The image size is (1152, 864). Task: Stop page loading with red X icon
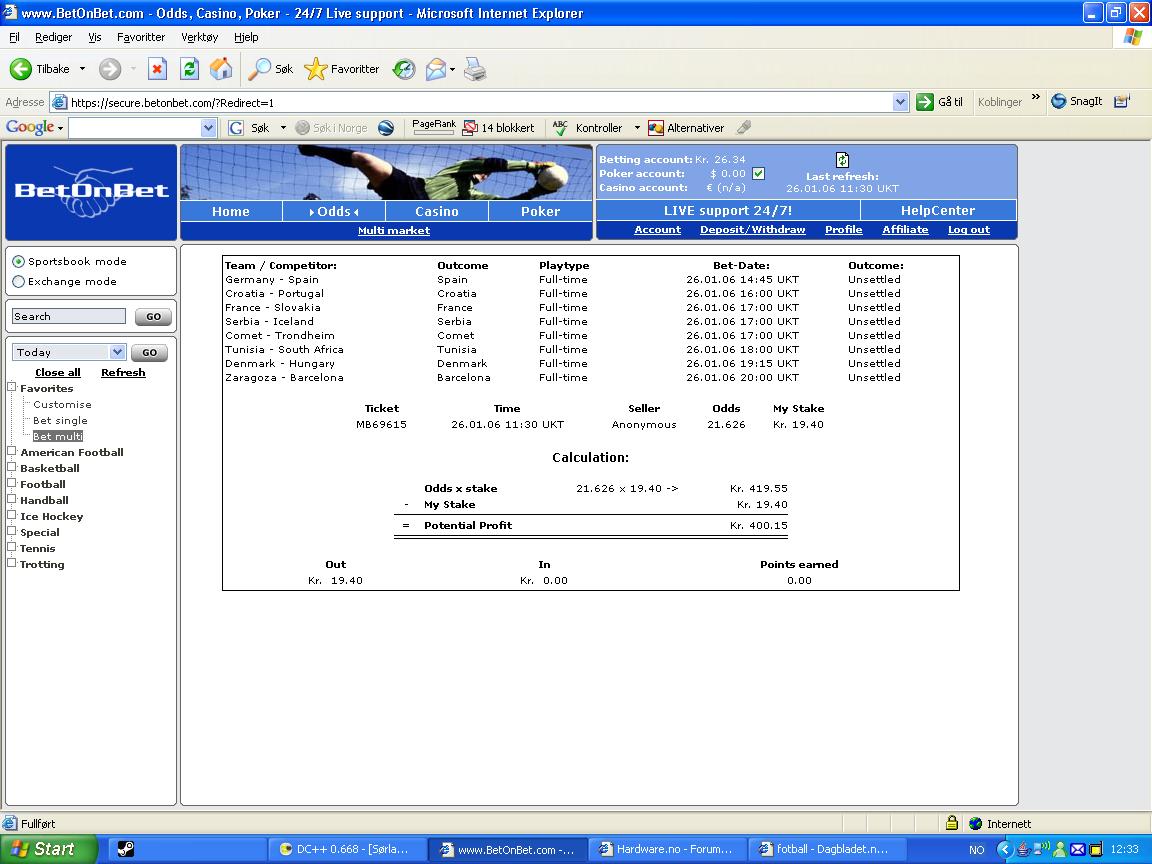tap(157, 69)
